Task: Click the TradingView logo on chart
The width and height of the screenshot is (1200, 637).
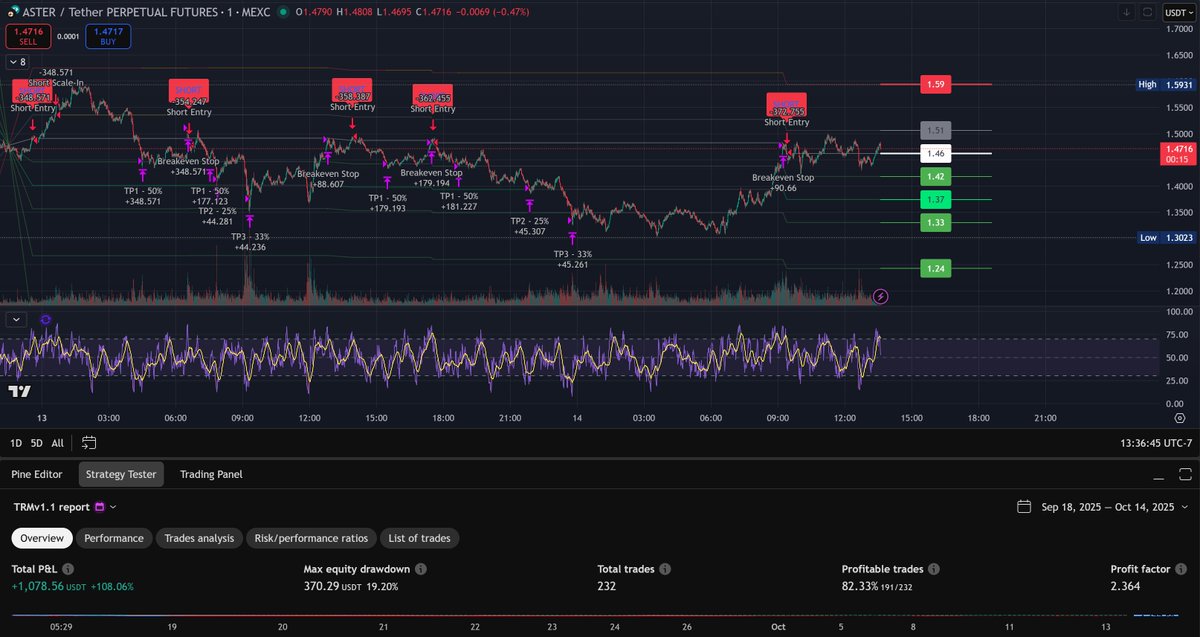Action: pyautogui.click(x=18, y=391)
